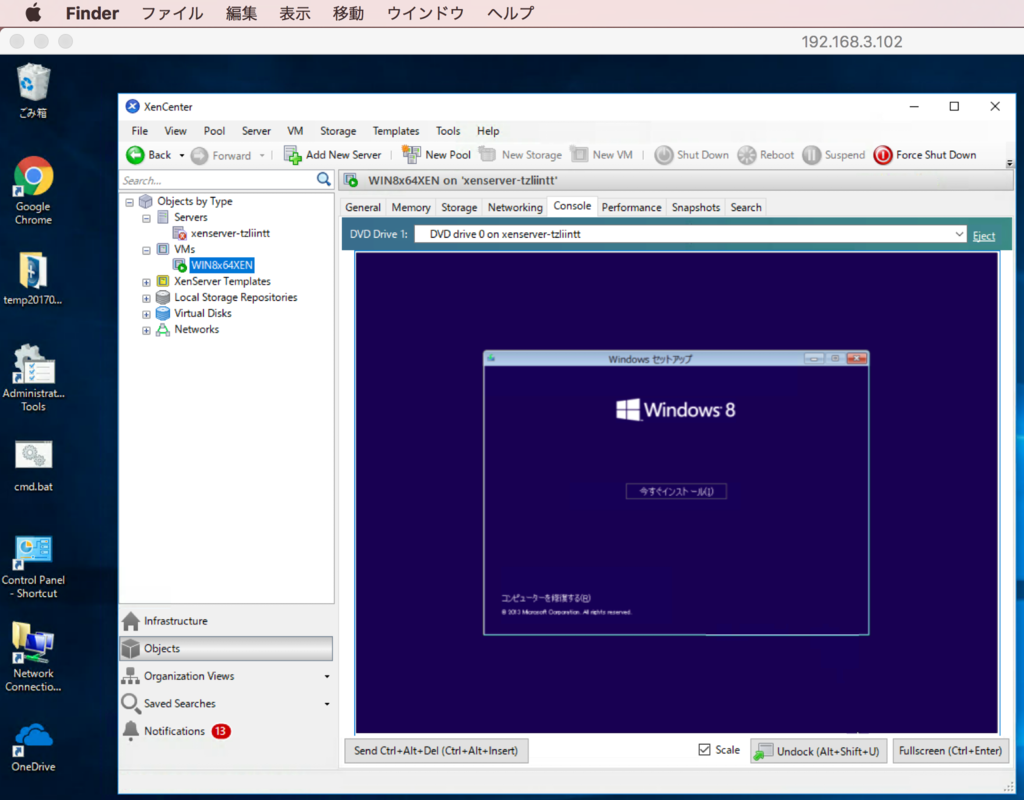
Task: Open the macOS Apple menu
Action: [33, 13]
